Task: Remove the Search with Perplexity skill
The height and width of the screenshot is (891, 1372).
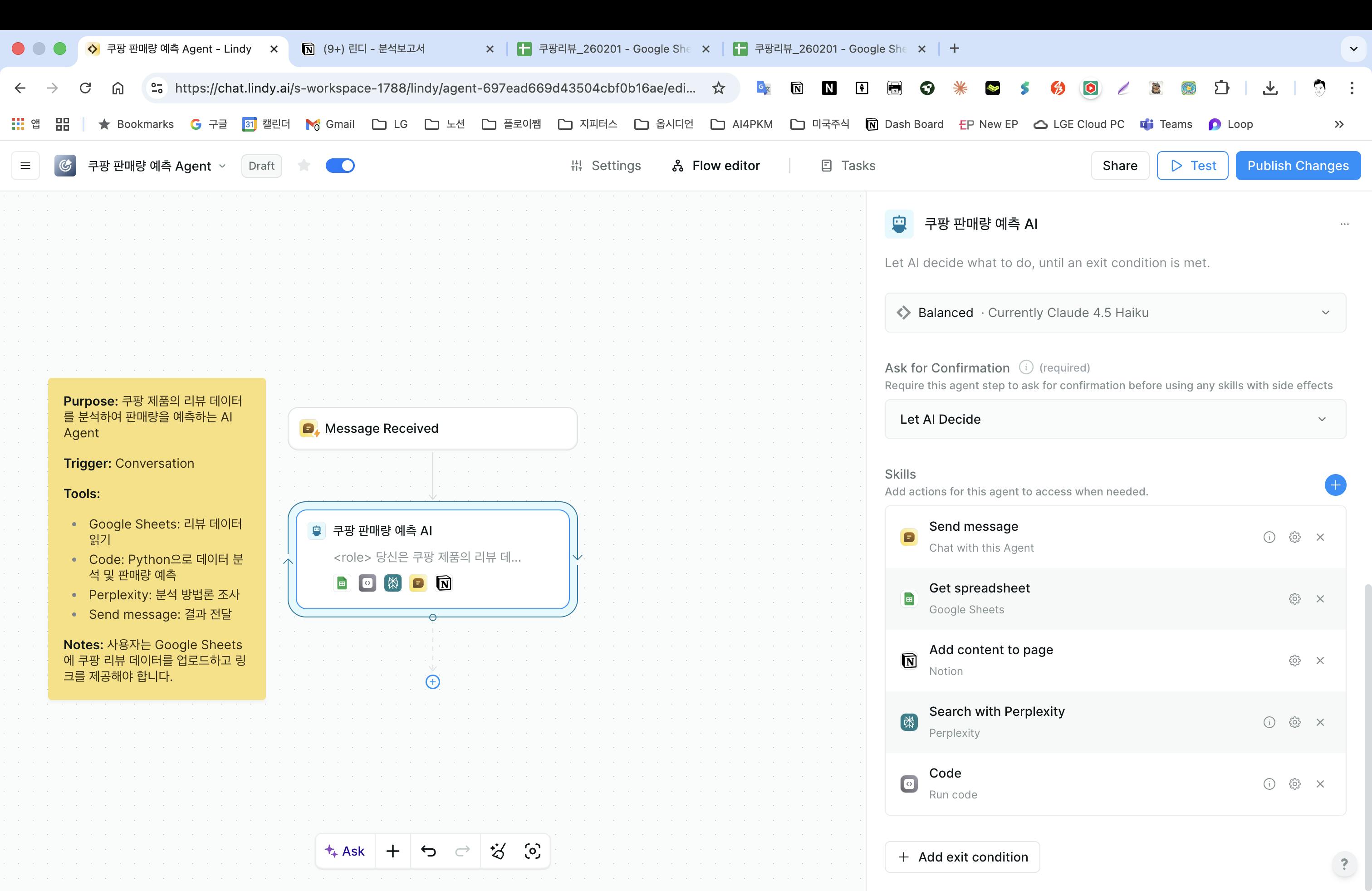Action: pyautogui.click(x=1320, y=722)
